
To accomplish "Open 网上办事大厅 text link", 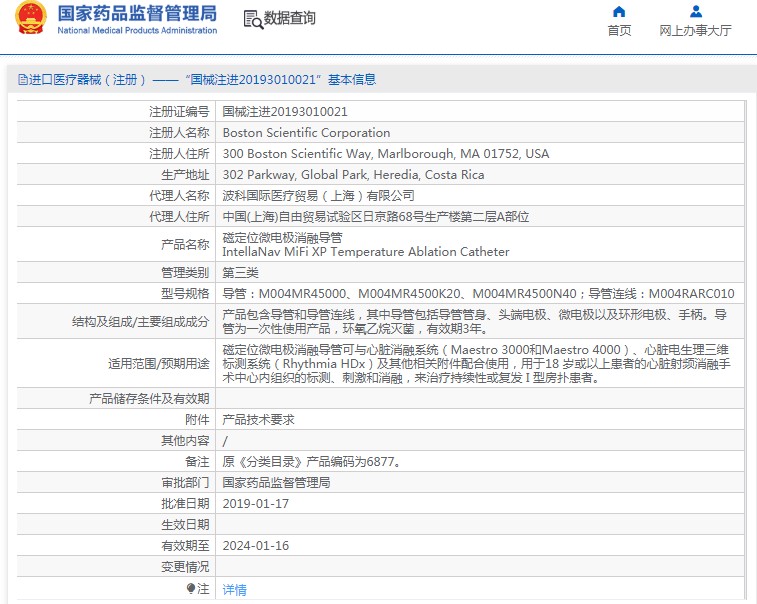I will [695, 30].
